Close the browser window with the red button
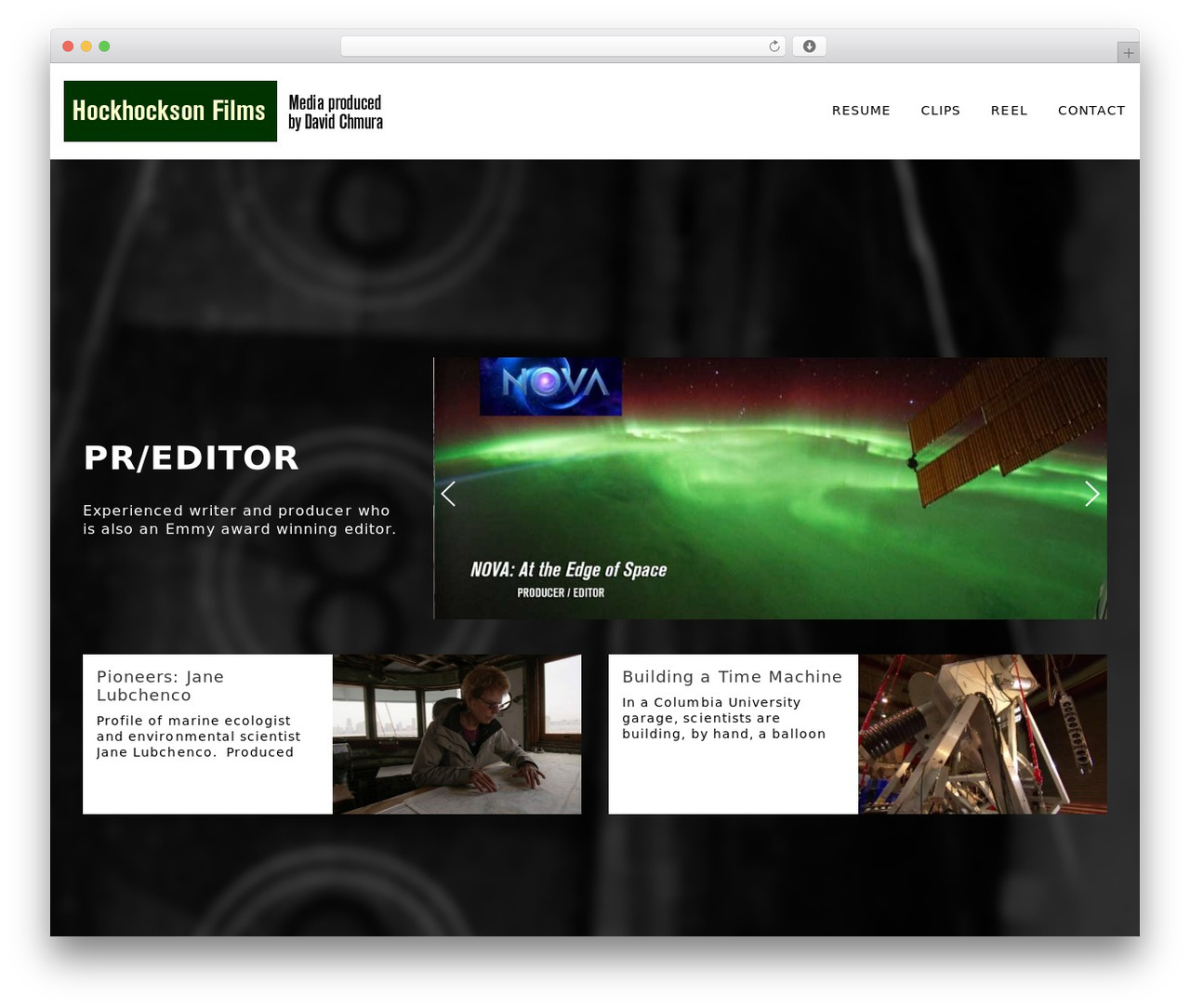Image resolution: width=1190 pixels, height=1008 pixels. 68,46
